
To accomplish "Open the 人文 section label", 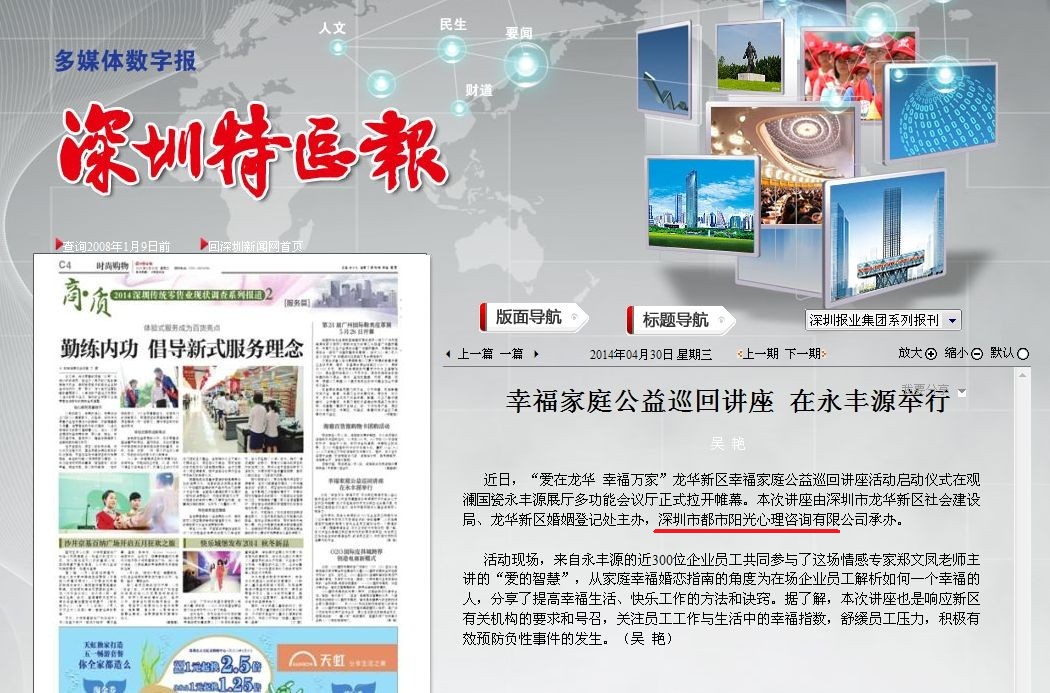I will [332, 28].
